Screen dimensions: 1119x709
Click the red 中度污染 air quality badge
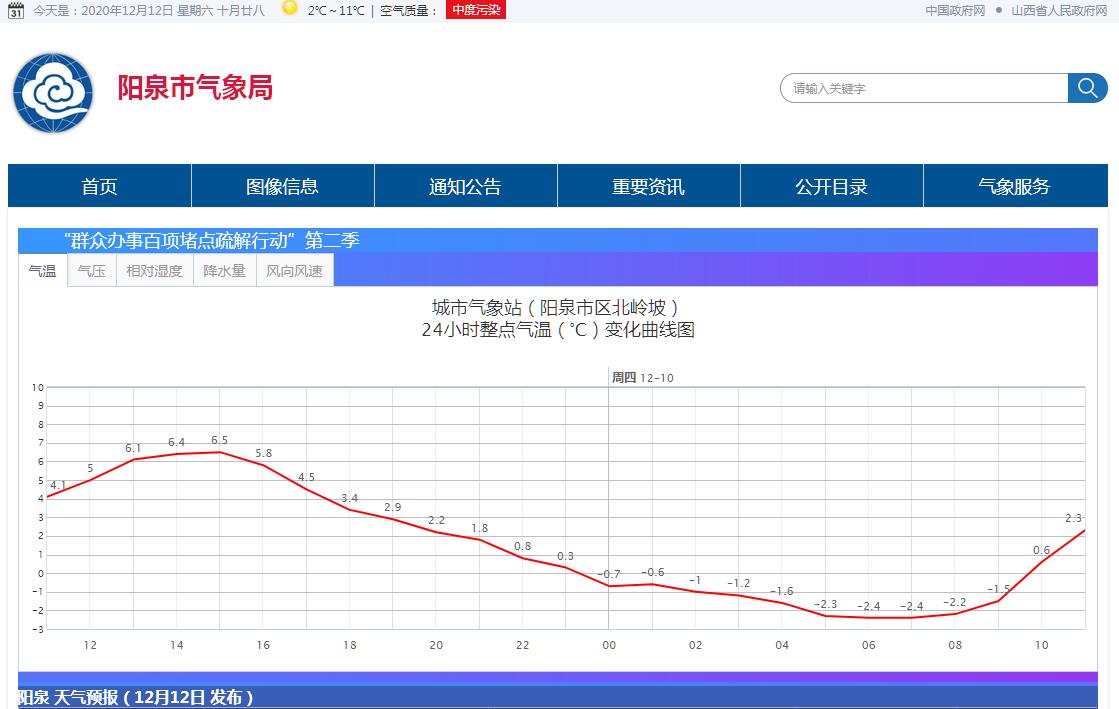point(476,10)
